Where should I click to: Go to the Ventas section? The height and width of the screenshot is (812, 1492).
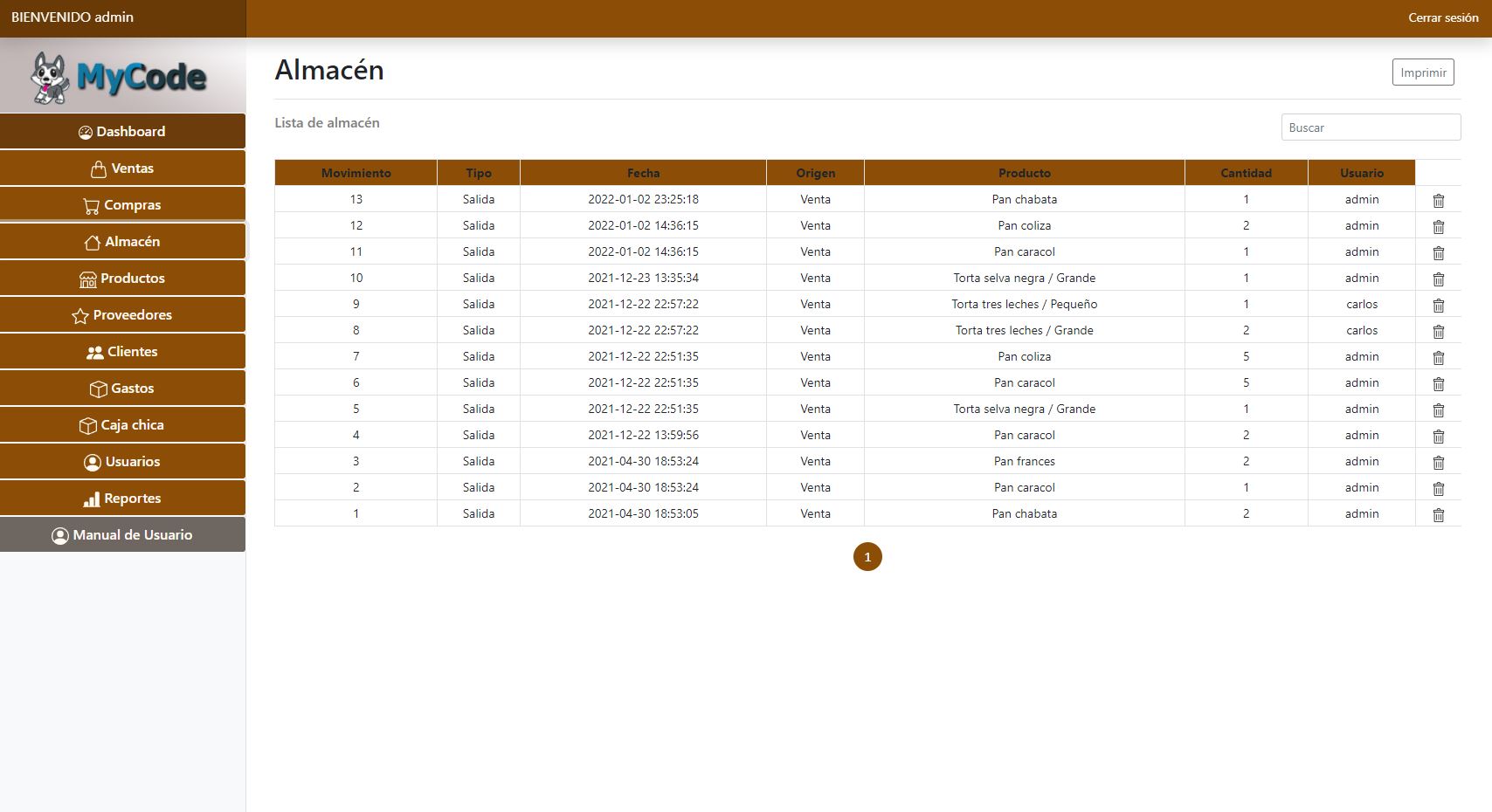122,169
